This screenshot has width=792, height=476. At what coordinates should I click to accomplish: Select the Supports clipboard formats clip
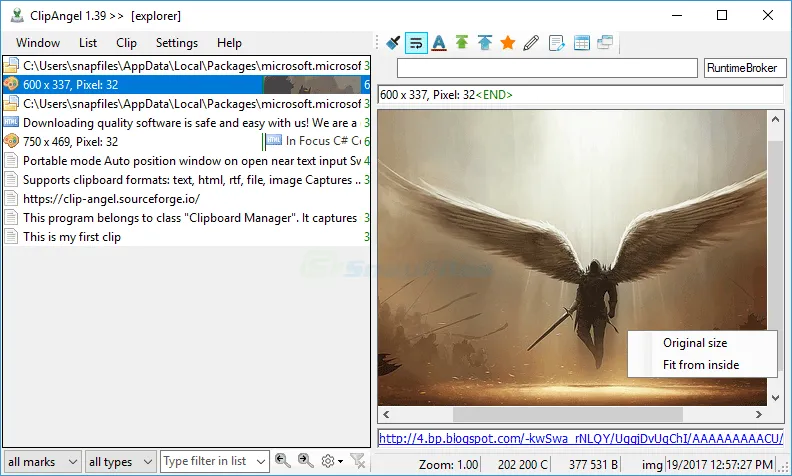point(187,180)
